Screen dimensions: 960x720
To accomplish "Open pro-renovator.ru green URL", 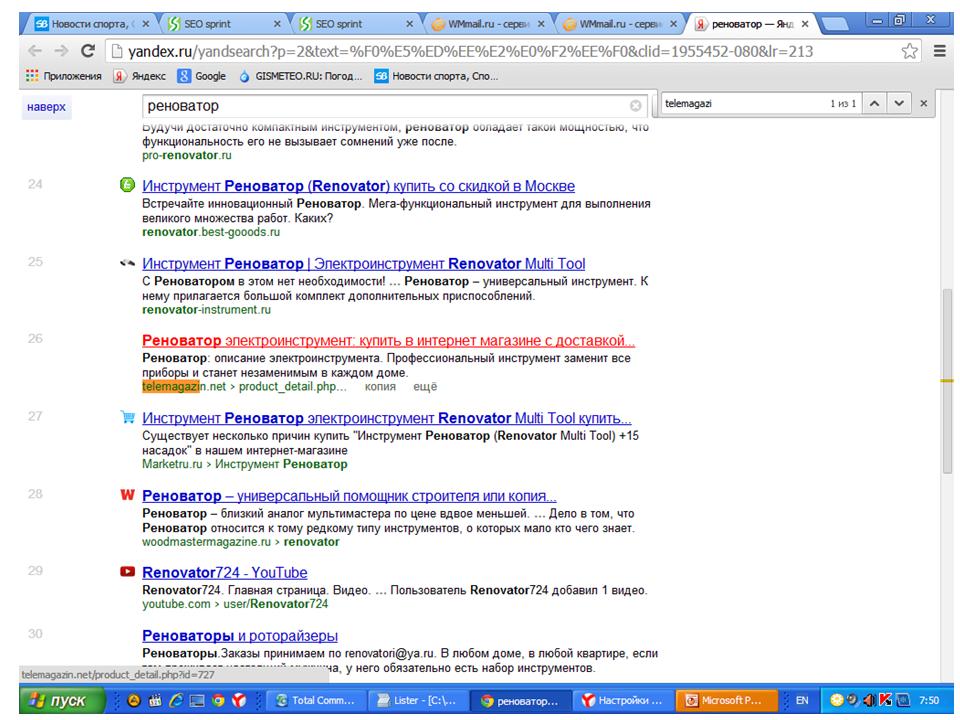I will [187, 156].
